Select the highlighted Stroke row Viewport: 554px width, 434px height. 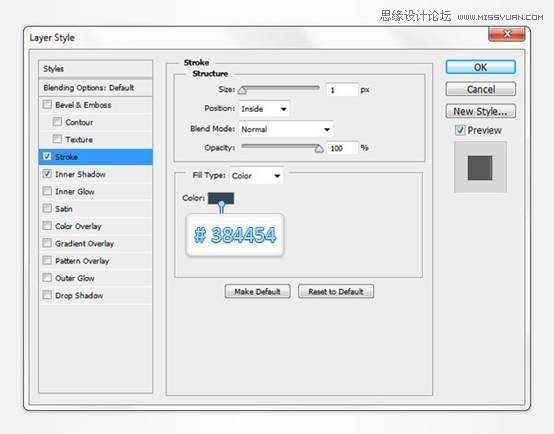[95, 157]
